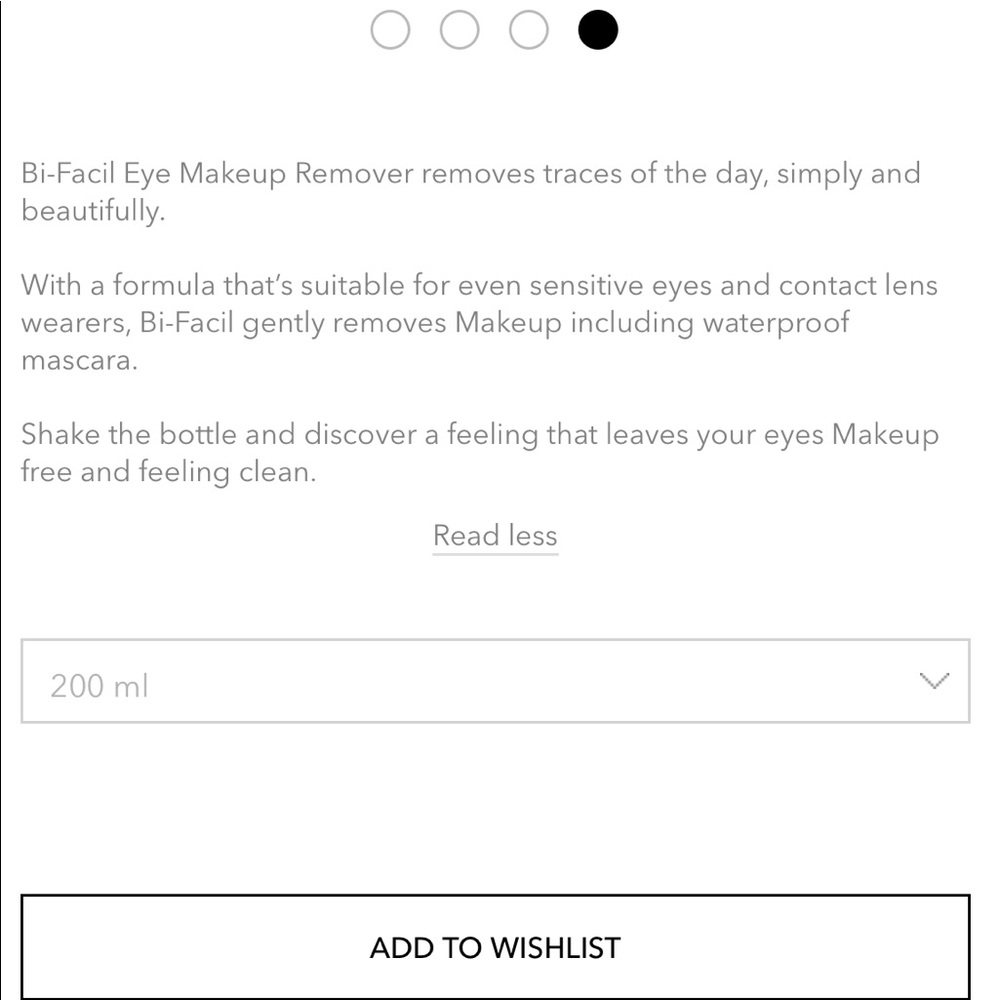Open the 200 ml size dropdown
The width and height of the screenshot is (1000, 1000).
pos(495,681)
